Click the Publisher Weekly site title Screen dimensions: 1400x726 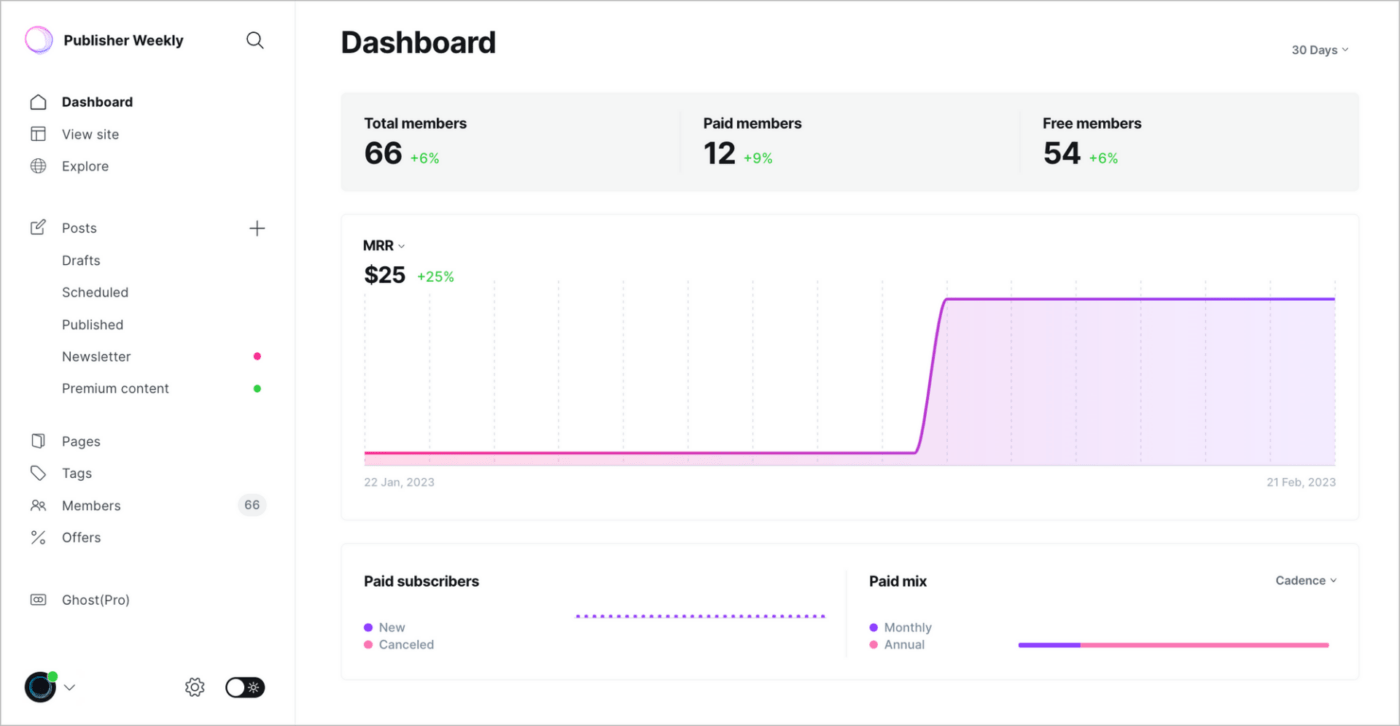coord(123,41)
